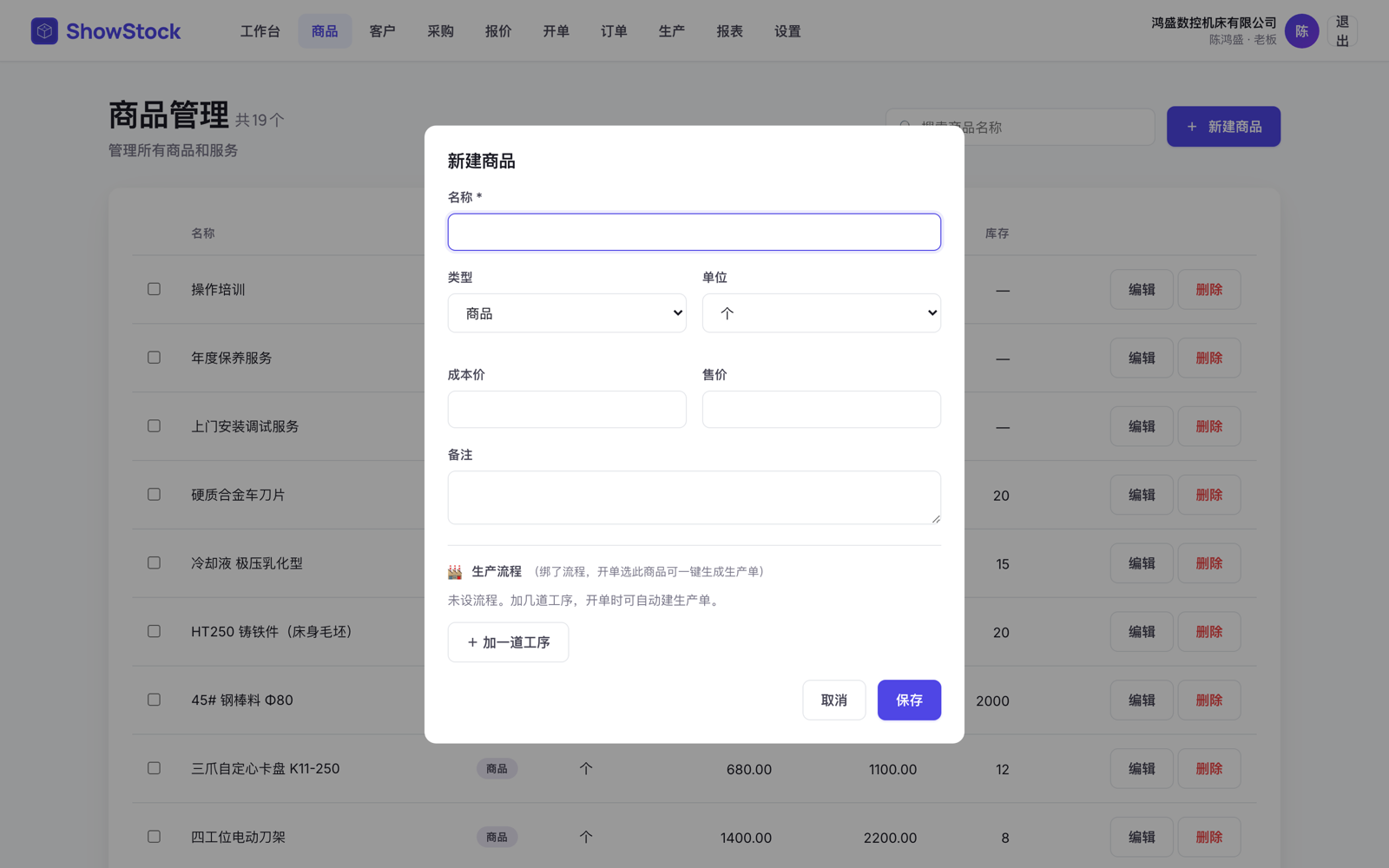Tick the checkbox for 年度保养服务 row
Screen dimensions: 1389x868
point(154,358)
